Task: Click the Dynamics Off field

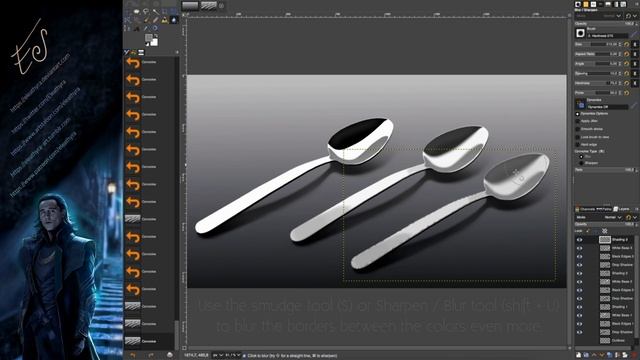Action: click(607, 107)
